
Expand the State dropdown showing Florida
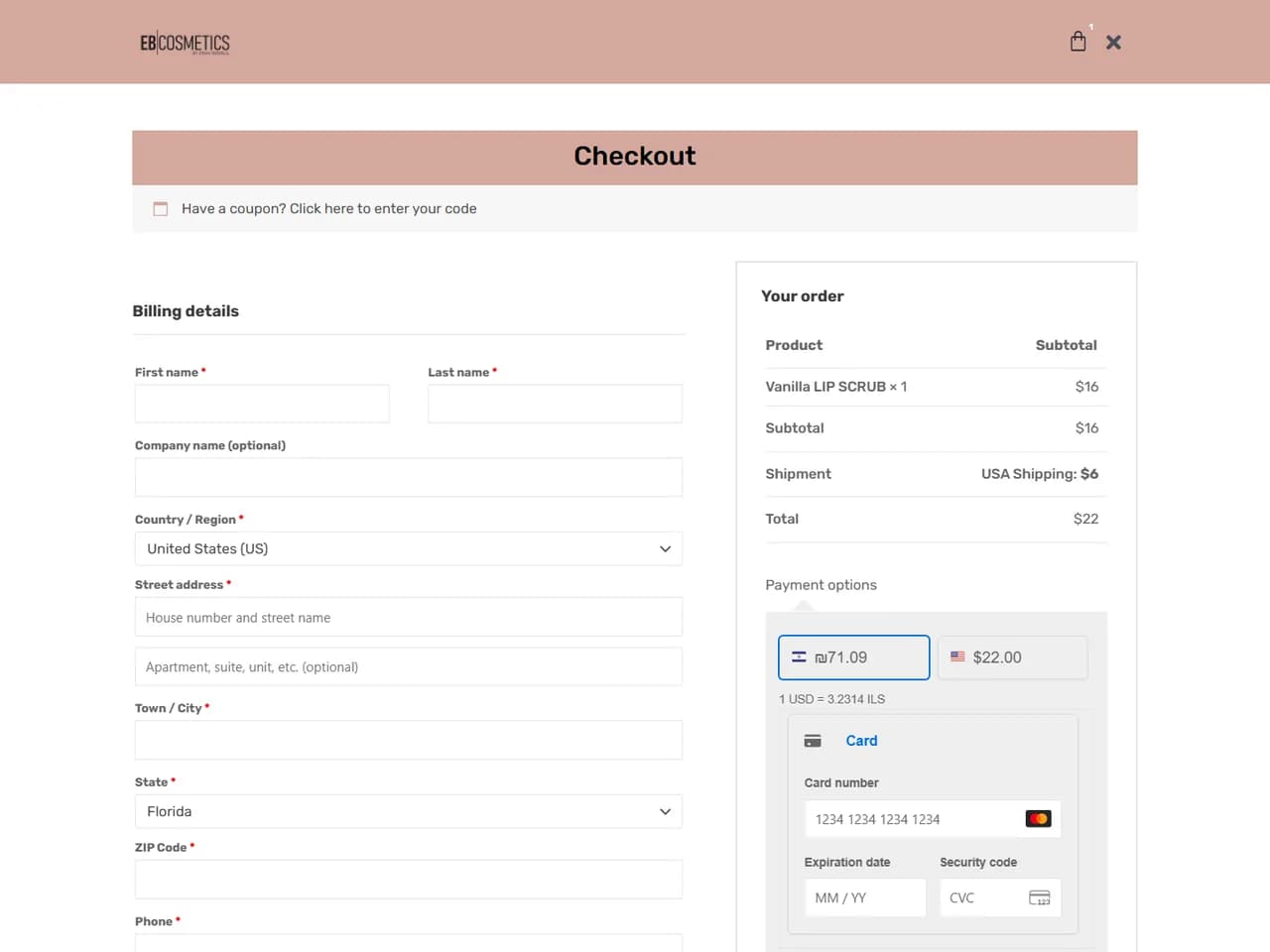click(409, 811)
